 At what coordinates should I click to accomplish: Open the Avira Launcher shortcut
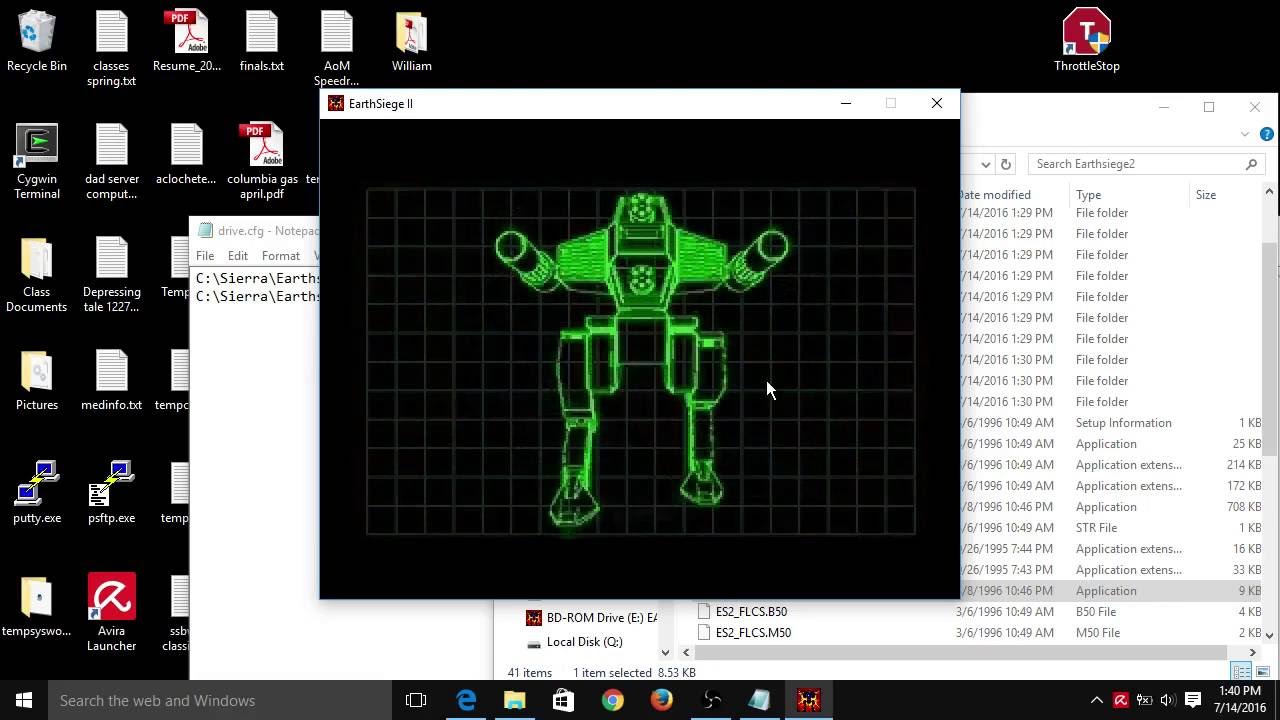[112, 612]
